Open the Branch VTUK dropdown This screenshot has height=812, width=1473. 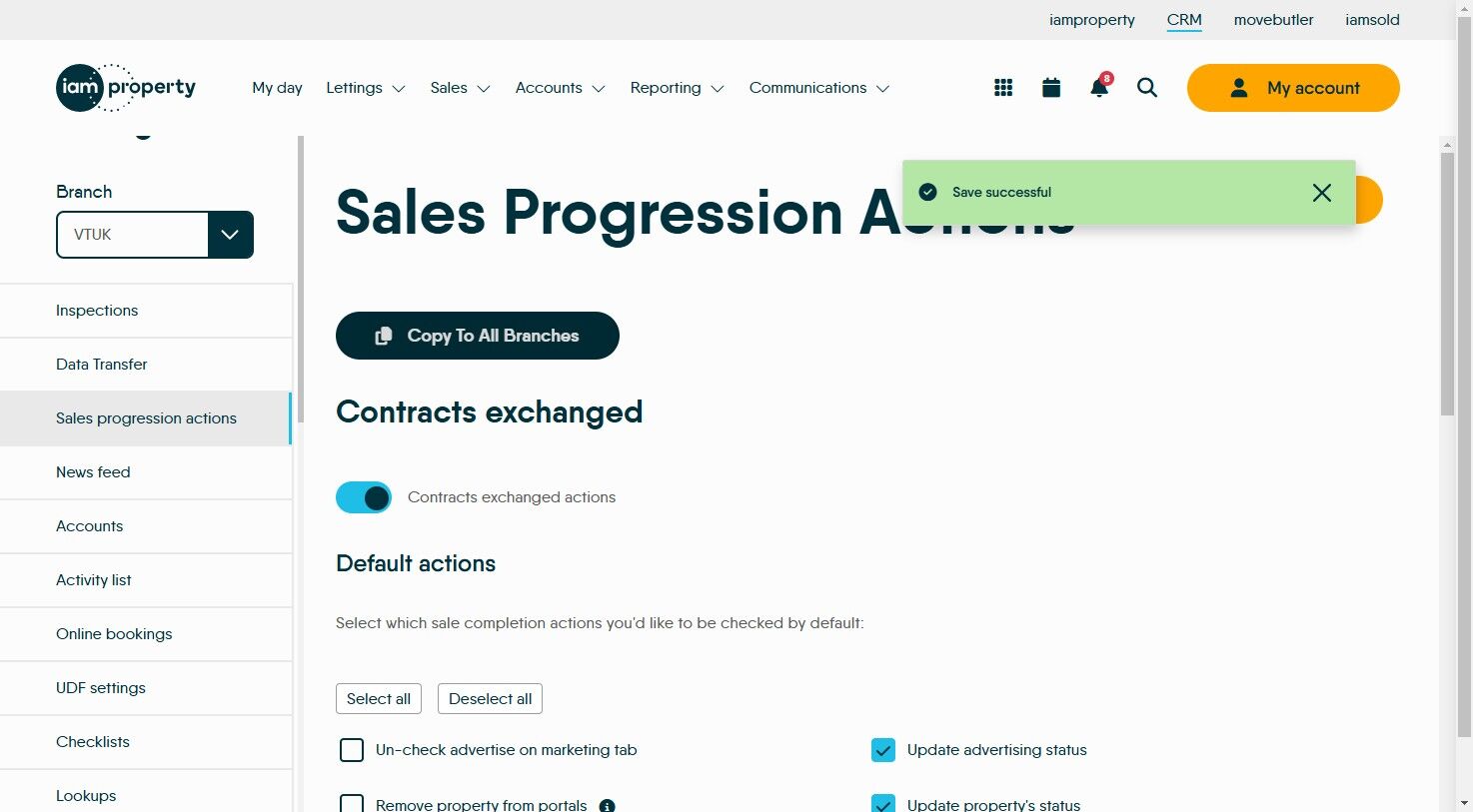pyautogui.click(x=230, y=235)
